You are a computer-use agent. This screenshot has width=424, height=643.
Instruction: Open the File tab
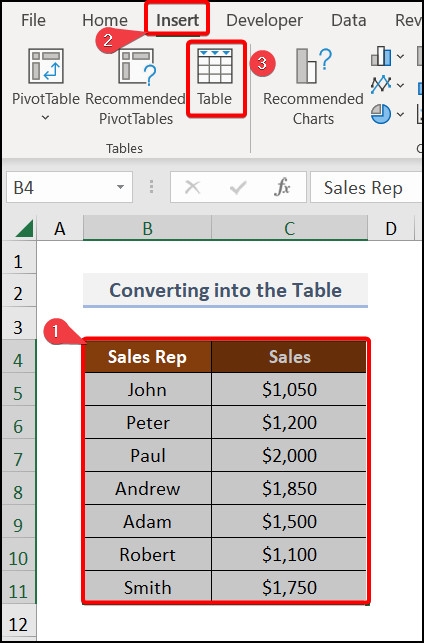[33, 20]
